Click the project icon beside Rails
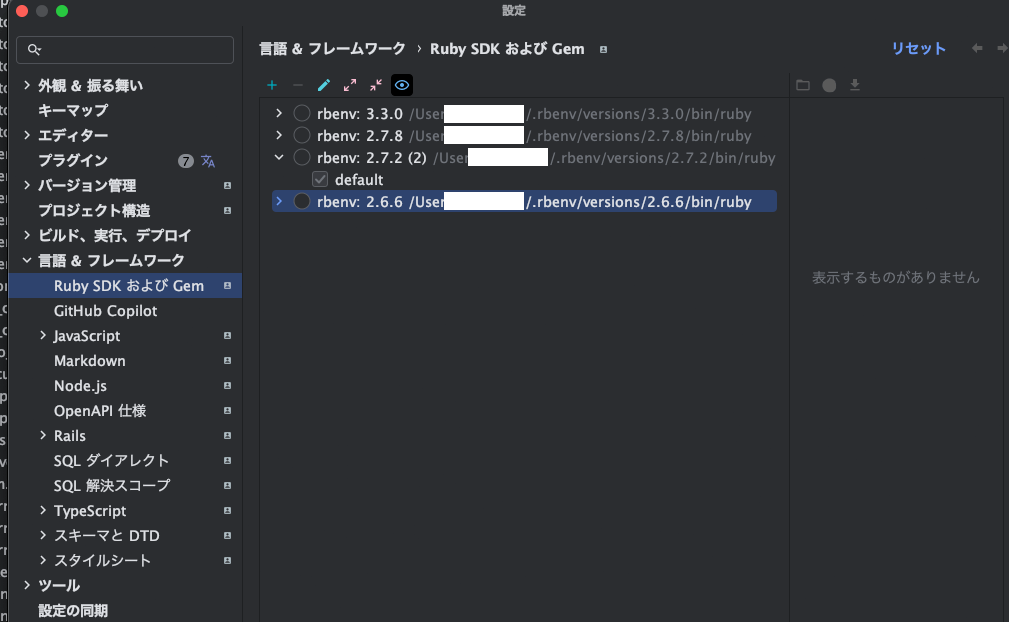This screenshot has width=1009, height=622. pyautogui.click(x=227, y=435)
